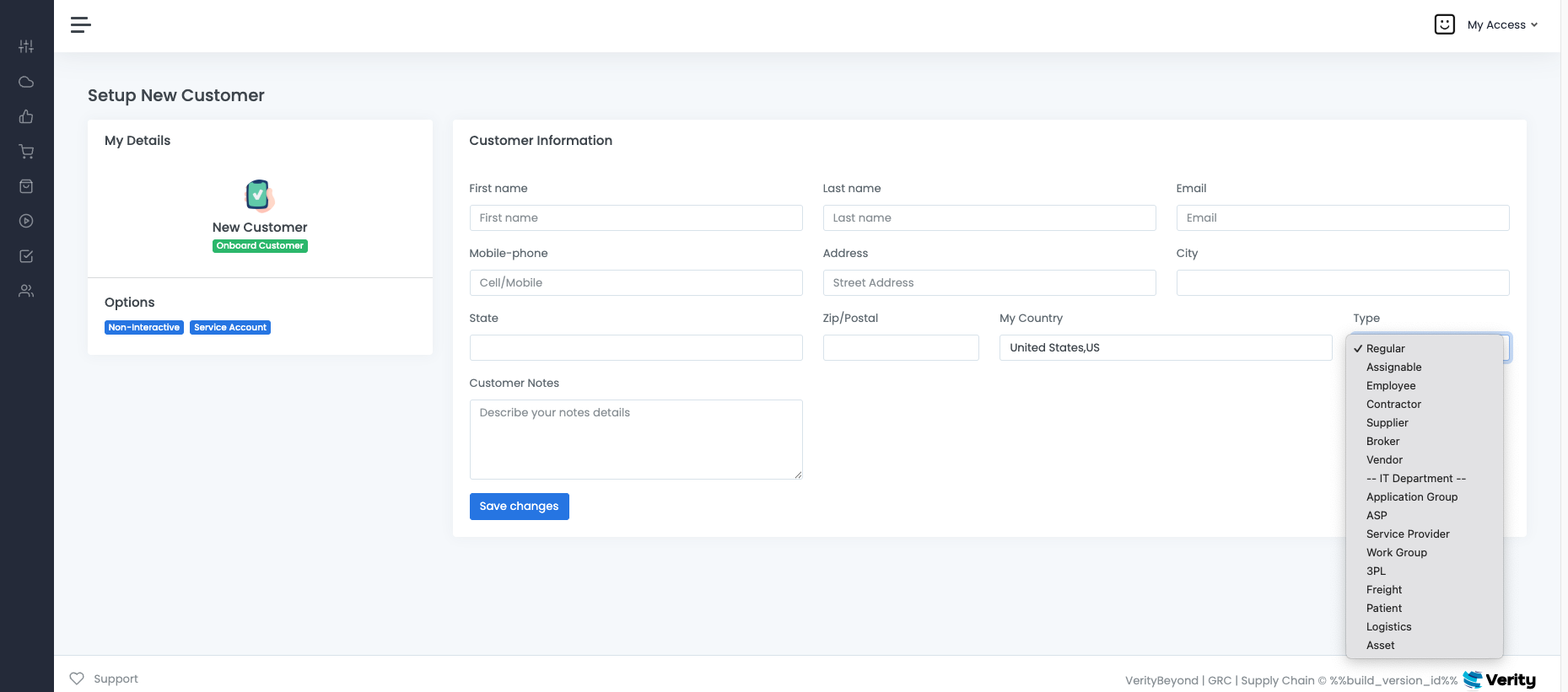Click the shopping bag sidebar icon
This screenshot has width=1568, height=692.
coord(26,186)
